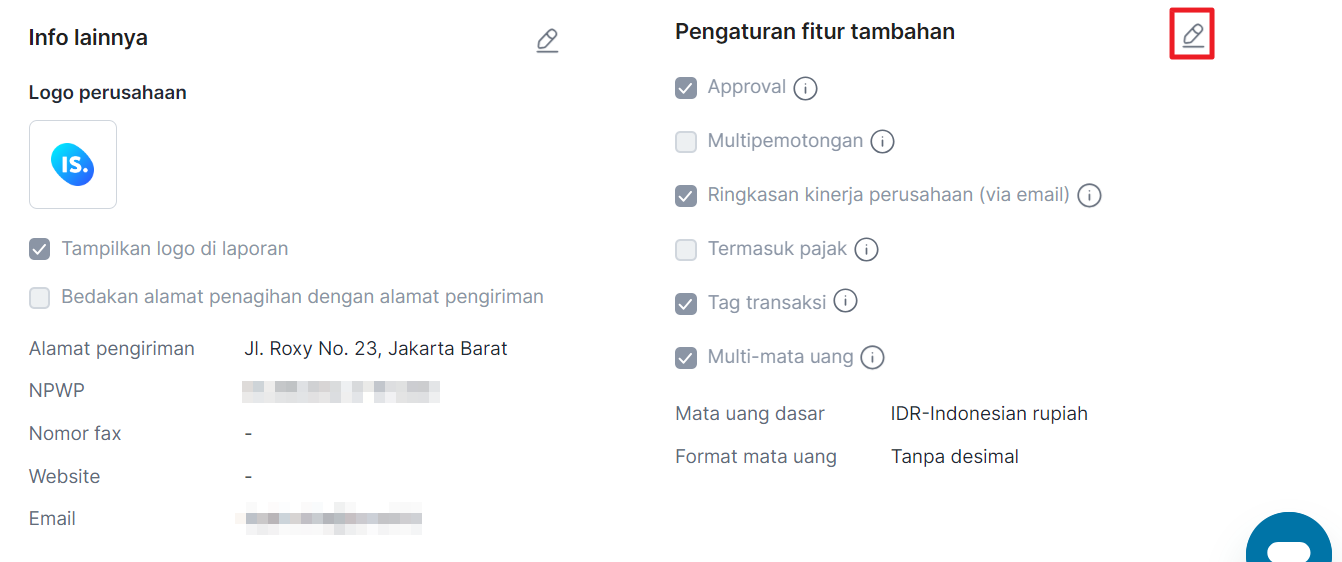Show info for Multi-mata uang
Screen dimensions: 1342x562
(x=872, y=357)
